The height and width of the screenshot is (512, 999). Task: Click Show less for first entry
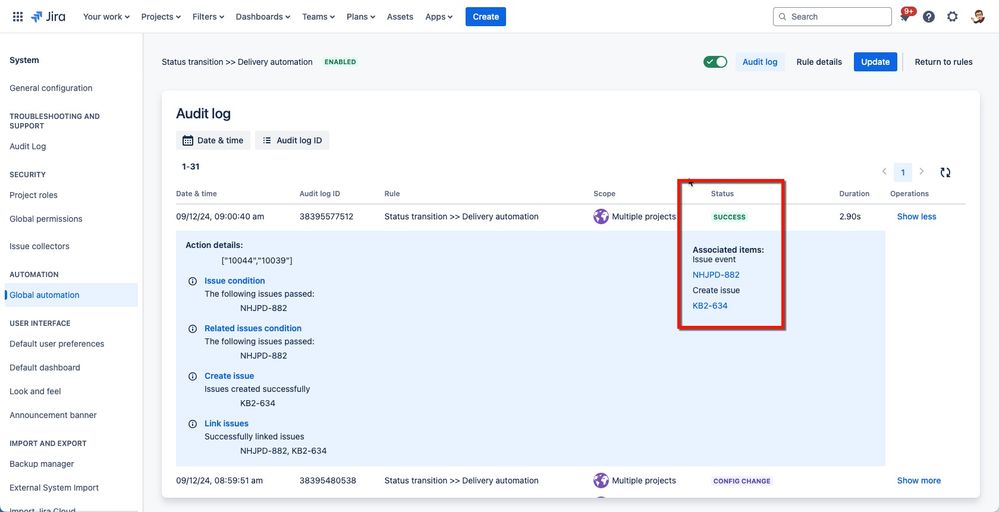[x=917, y=217]
